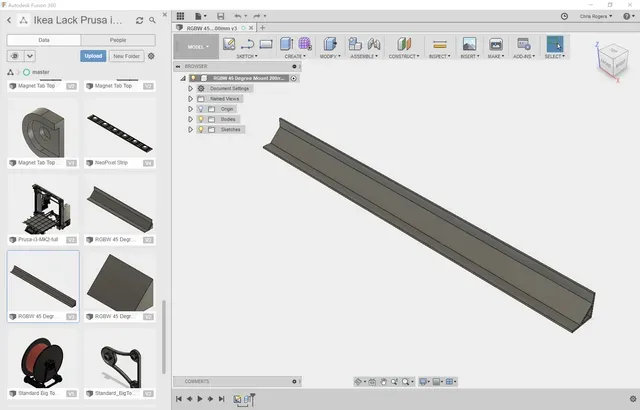Toggle root component visibility lightbulb
The height and width of the screenshot is (410, 640).
193,78
